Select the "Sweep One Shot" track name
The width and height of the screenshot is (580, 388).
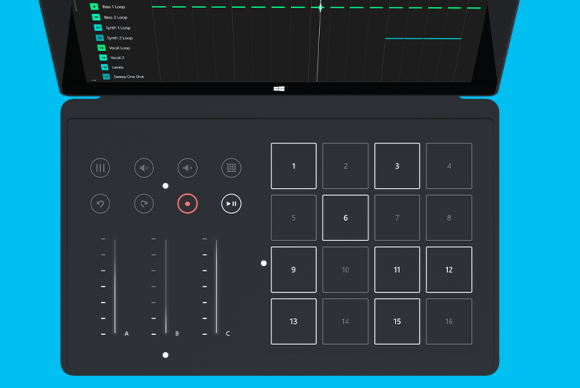[129, 77]
